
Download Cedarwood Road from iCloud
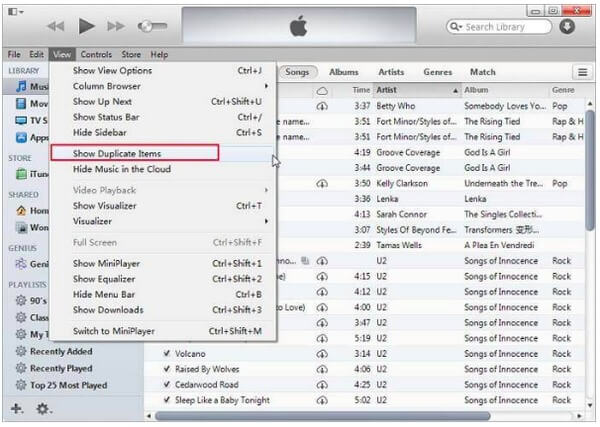coord(322,385)
